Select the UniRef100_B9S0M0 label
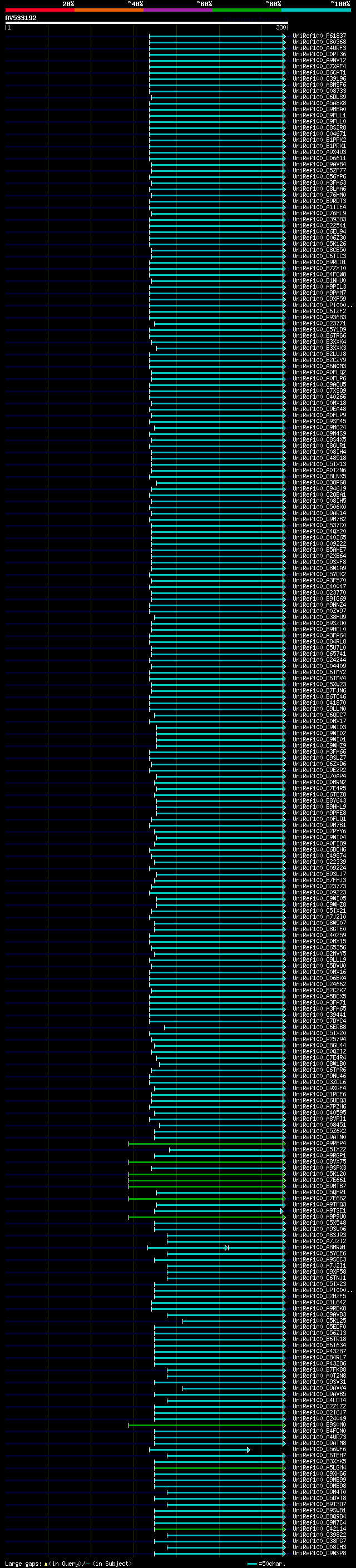The width and height of the screenshot is (356, 1568). pyautogui.click(x=319, y=1424)
